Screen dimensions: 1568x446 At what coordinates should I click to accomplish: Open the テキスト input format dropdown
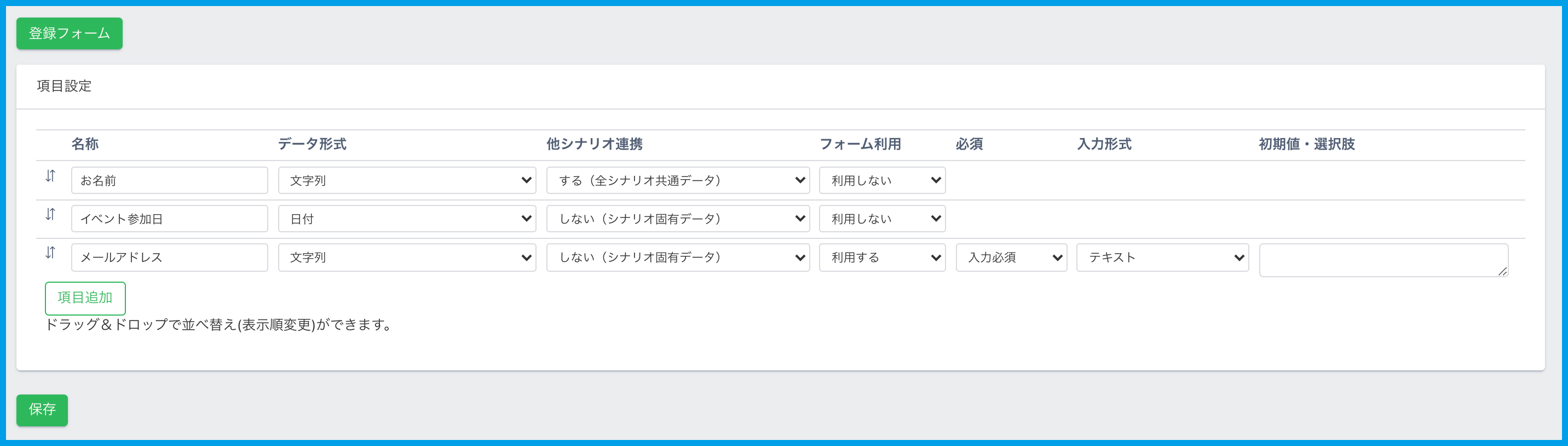(x=1162, y=258)
